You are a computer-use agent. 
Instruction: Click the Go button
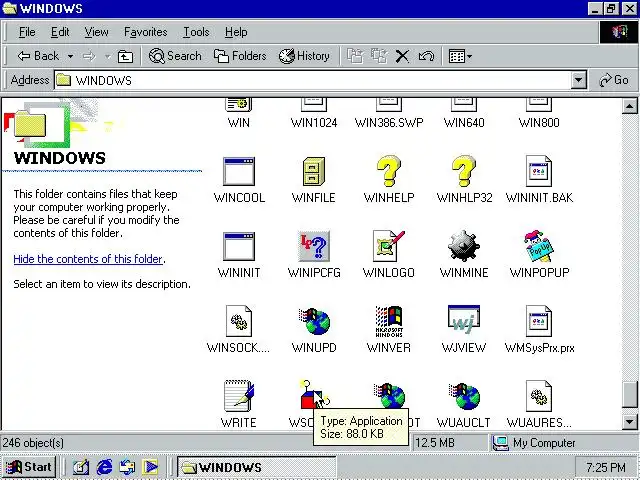pyautogui.click(x=614, y=80)
